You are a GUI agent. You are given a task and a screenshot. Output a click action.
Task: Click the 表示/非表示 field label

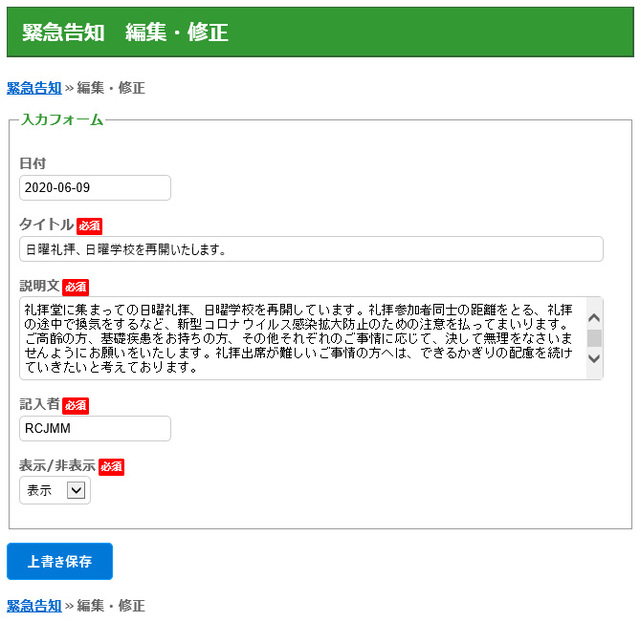pos(57,466)
